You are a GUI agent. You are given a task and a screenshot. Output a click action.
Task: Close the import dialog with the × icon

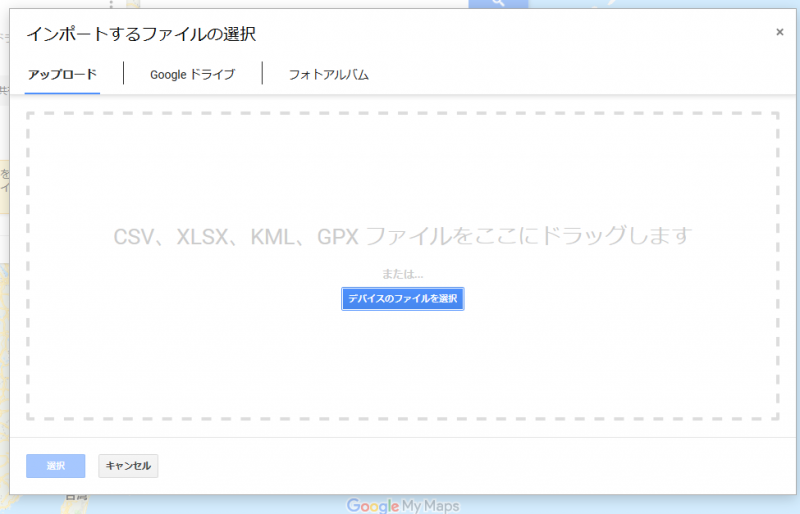tap(780, 32)
